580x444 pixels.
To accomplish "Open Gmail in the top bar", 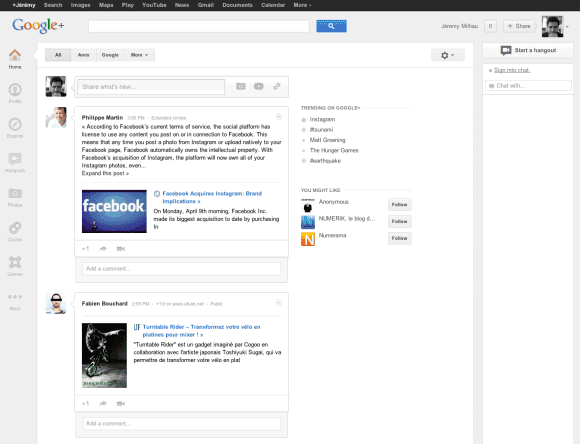I will pyautogui.click(x=206, y=5).
